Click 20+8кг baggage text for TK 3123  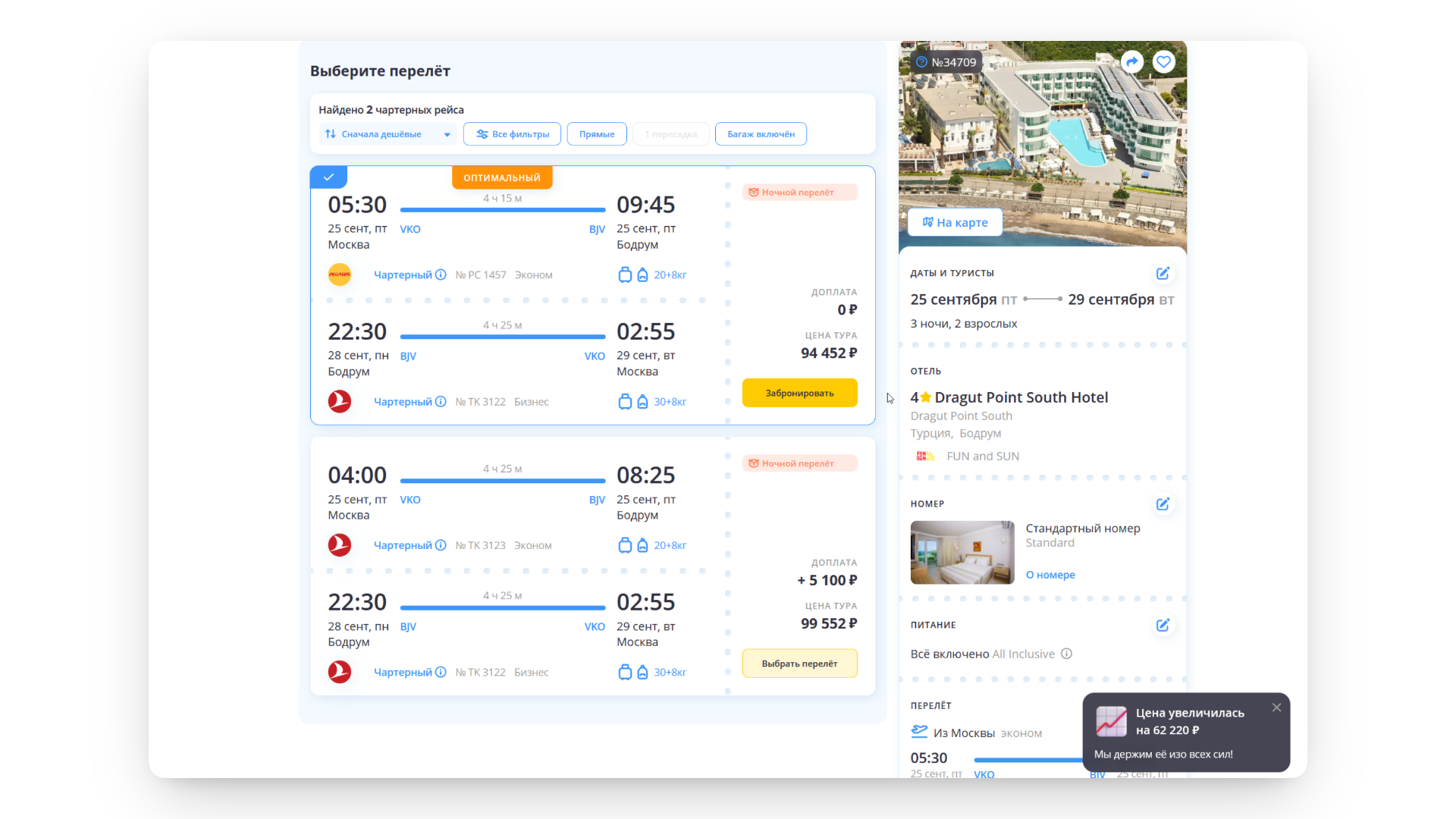click(x=670, y=545)
